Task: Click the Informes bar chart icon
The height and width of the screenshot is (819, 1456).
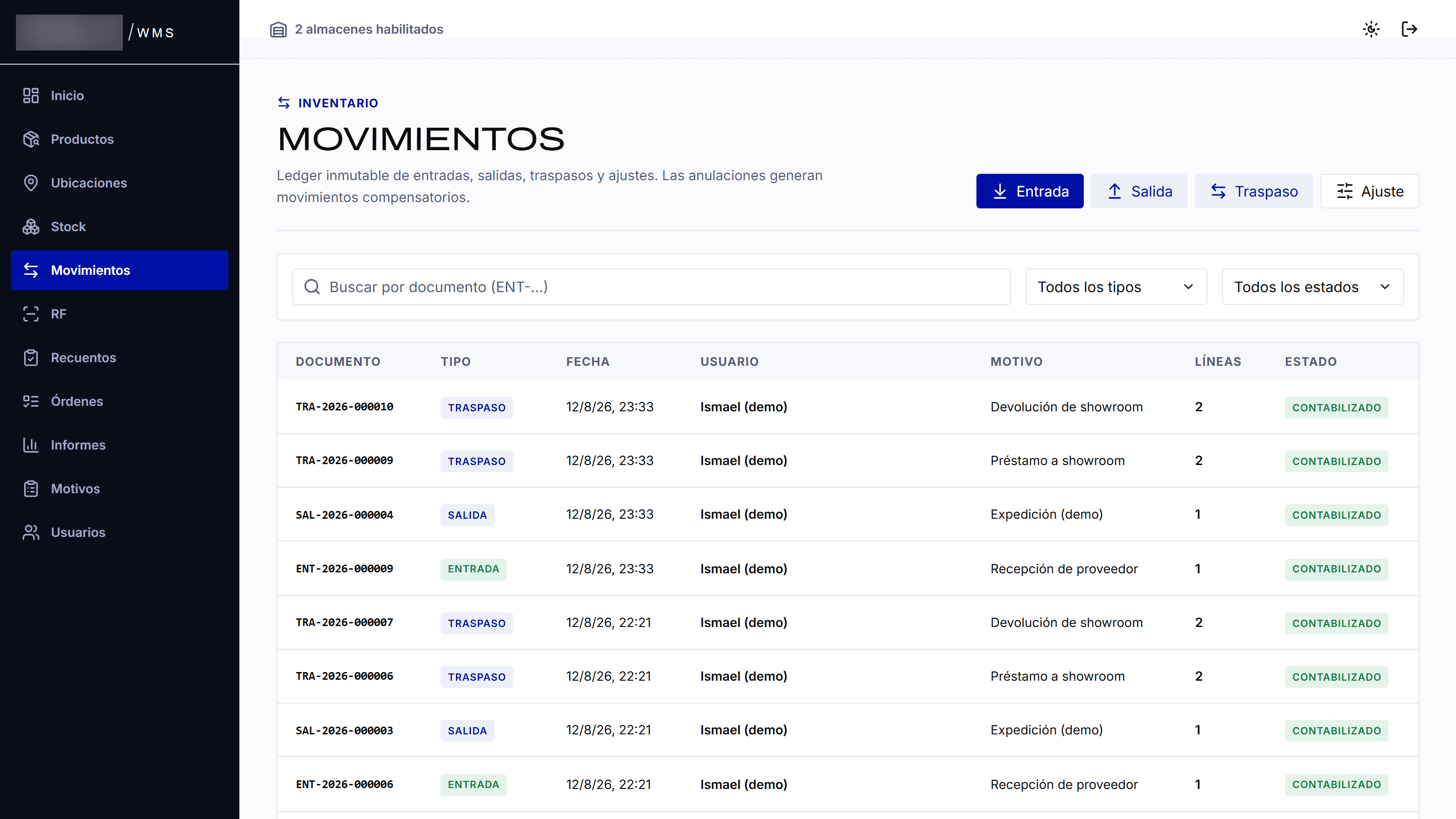Action: [30, 445]
